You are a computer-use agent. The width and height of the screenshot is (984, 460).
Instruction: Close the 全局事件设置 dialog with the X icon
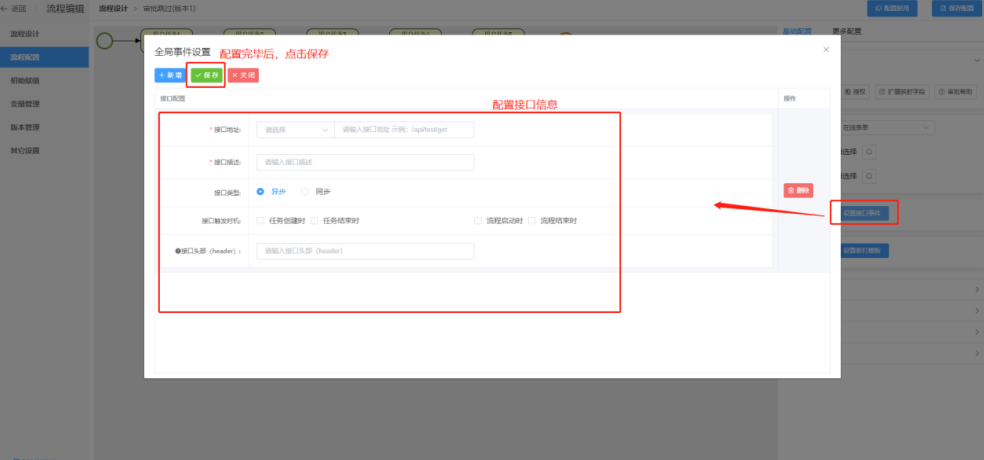[826, 50]
